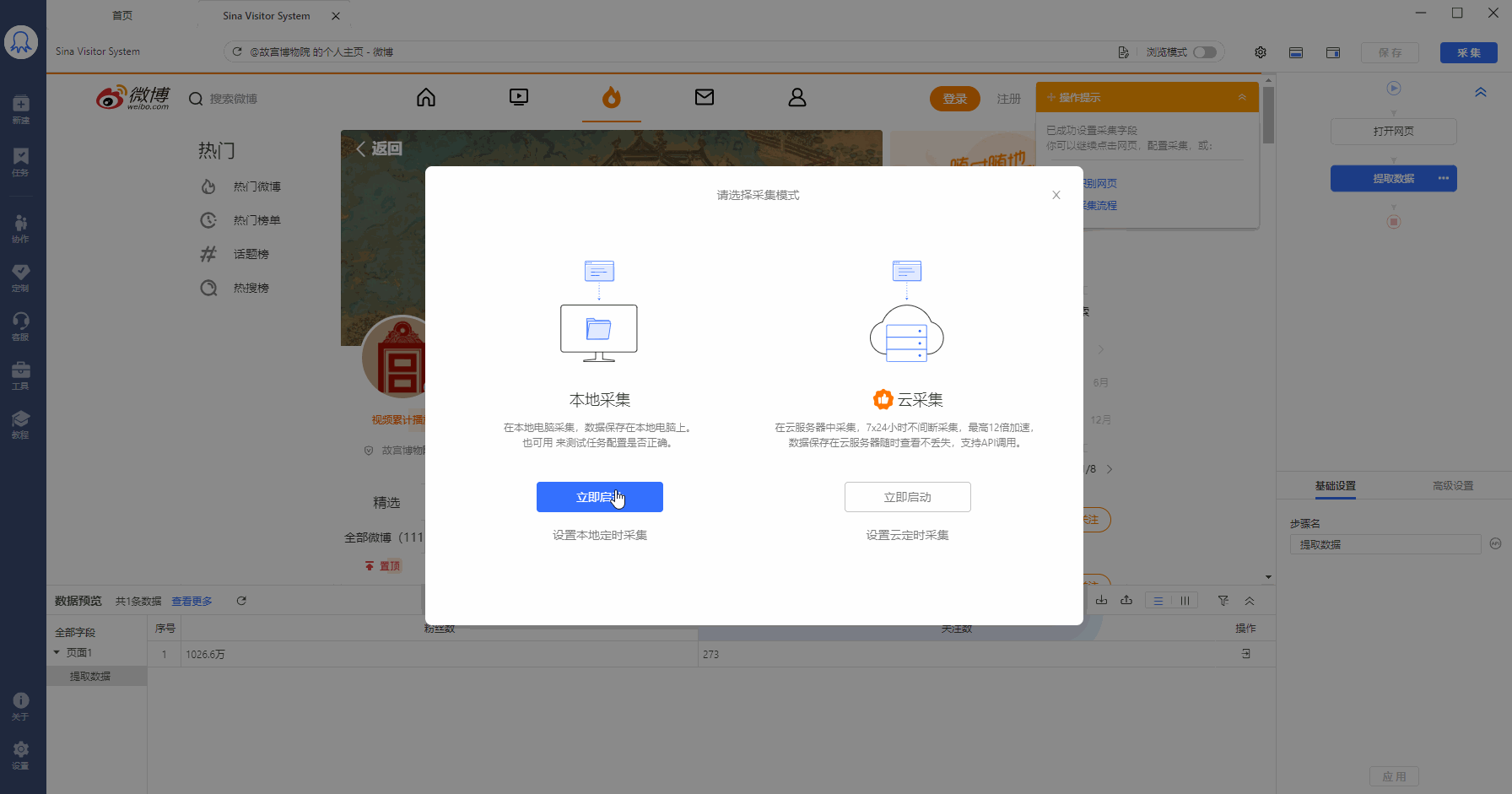The image size is (1512, 794).
Task: Open the 新建 (New) sidebar icon
Action: click(21, 109)
